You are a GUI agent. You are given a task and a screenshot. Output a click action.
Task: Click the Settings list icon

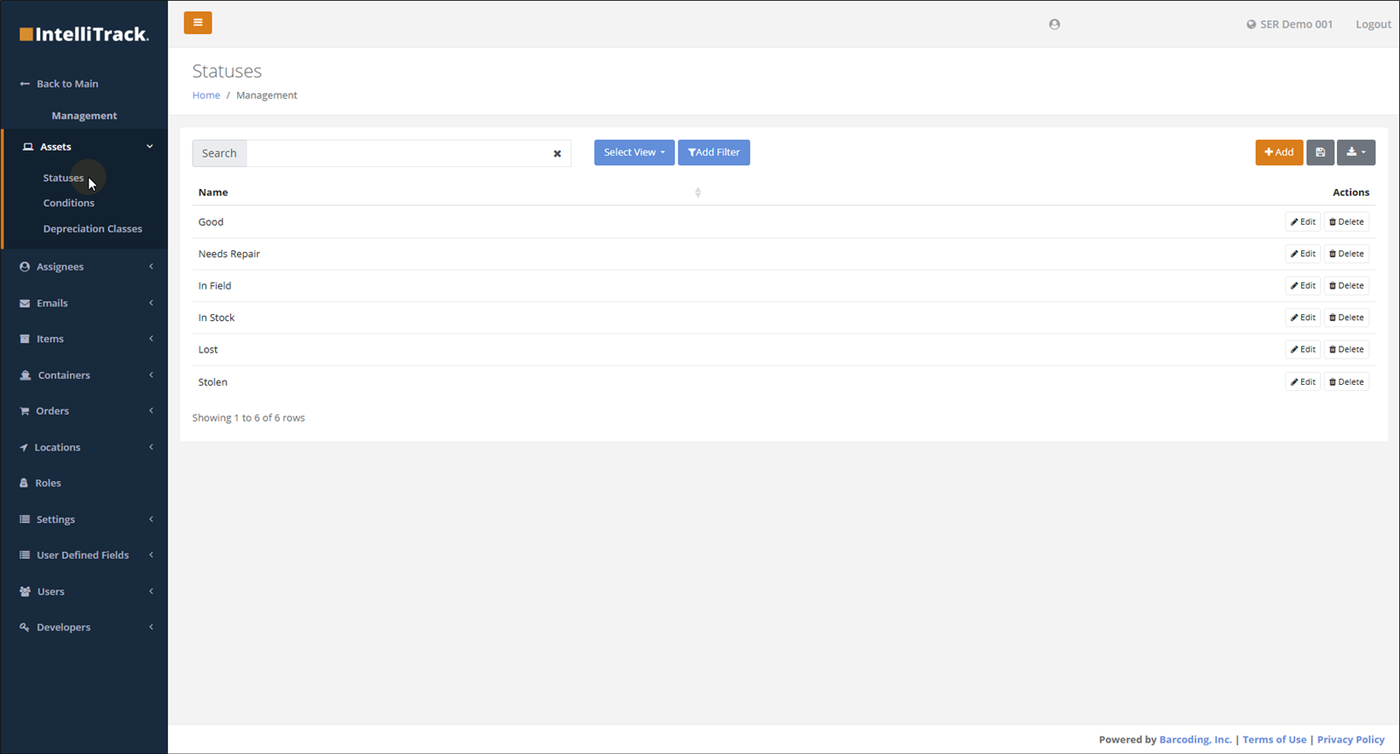click(x=25, y=519)
